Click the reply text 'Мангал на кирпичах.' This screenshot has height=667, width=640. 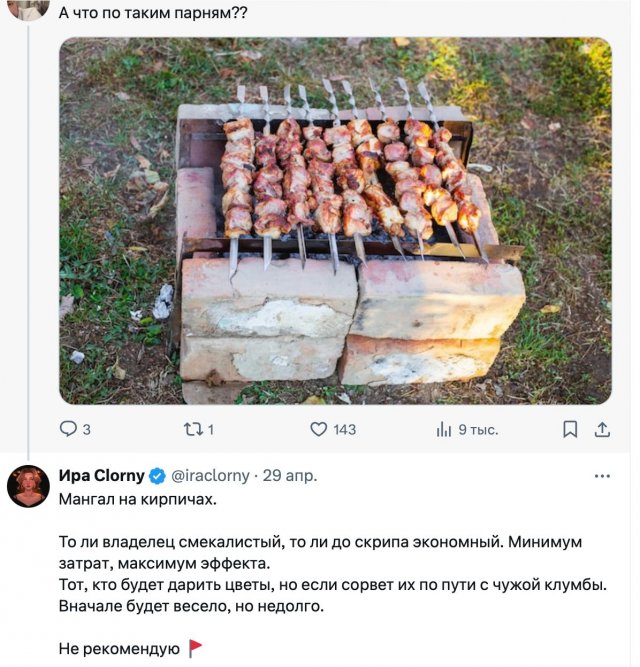click(136, 497)
